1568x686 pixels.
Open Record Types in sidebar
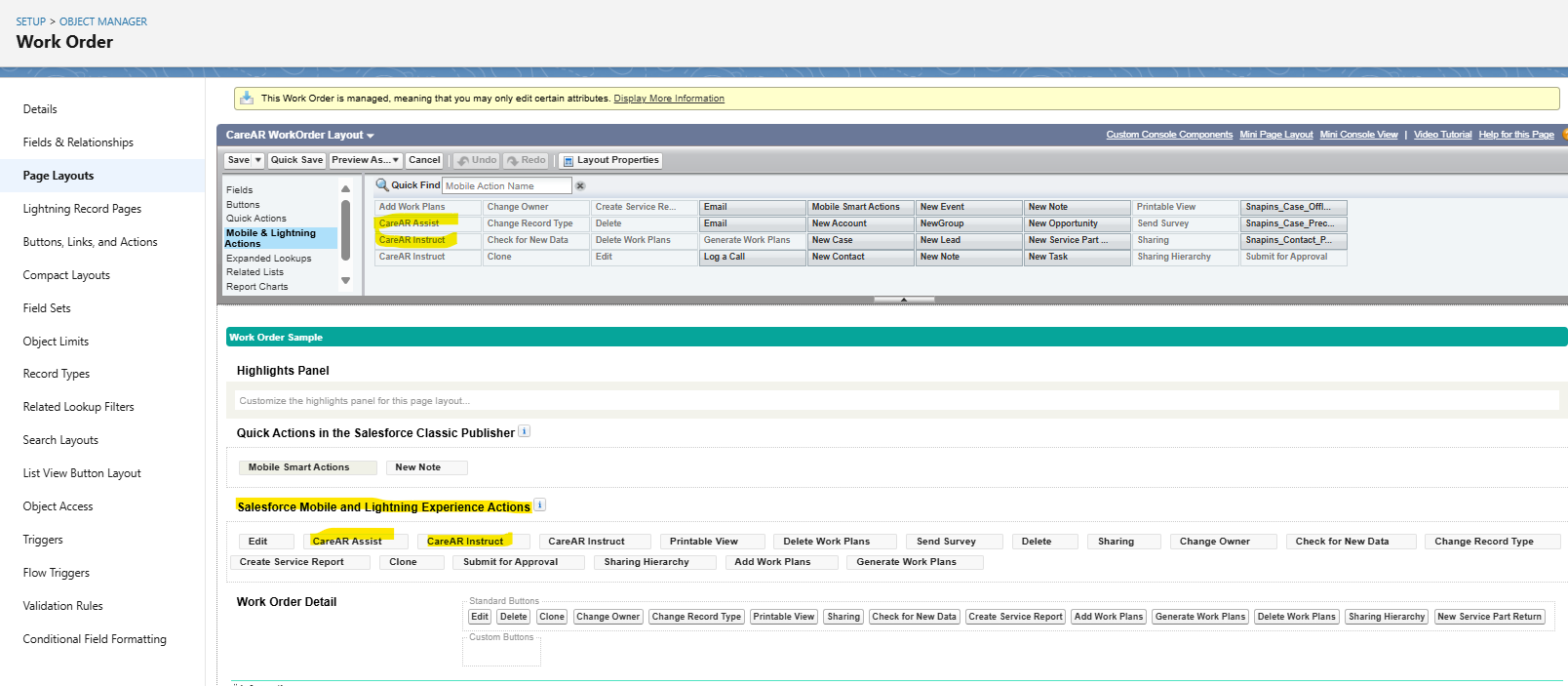pyautogui.click(x=56, y=374)
